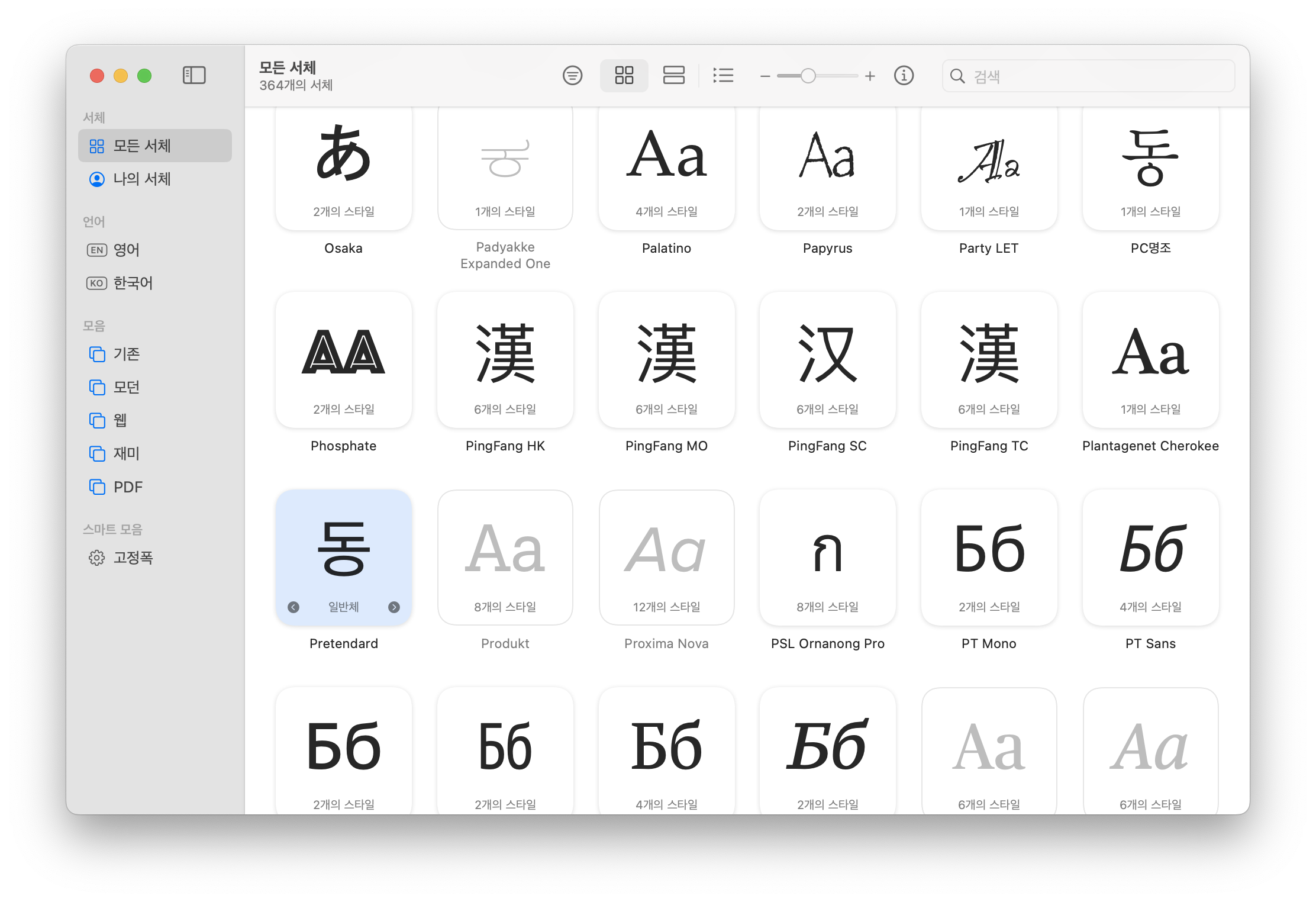Screen dimensions: 1316x902
Task: Select the PC명조 font card
Action: (1151, 169)
